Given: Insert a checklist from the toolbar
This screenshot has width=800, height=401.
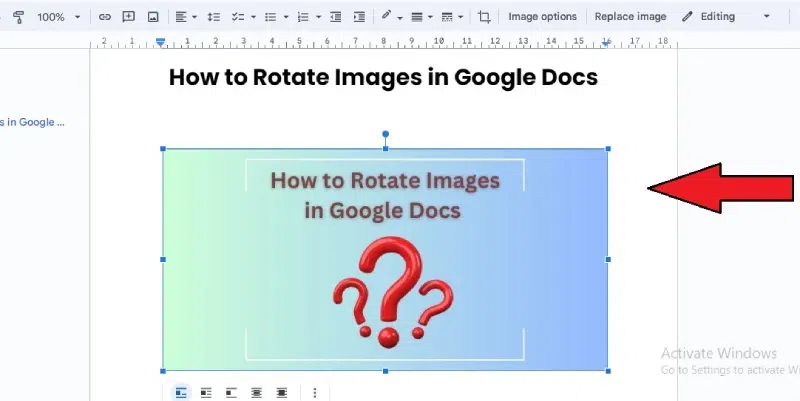Looking at the screenshot, I should point(238,17).
